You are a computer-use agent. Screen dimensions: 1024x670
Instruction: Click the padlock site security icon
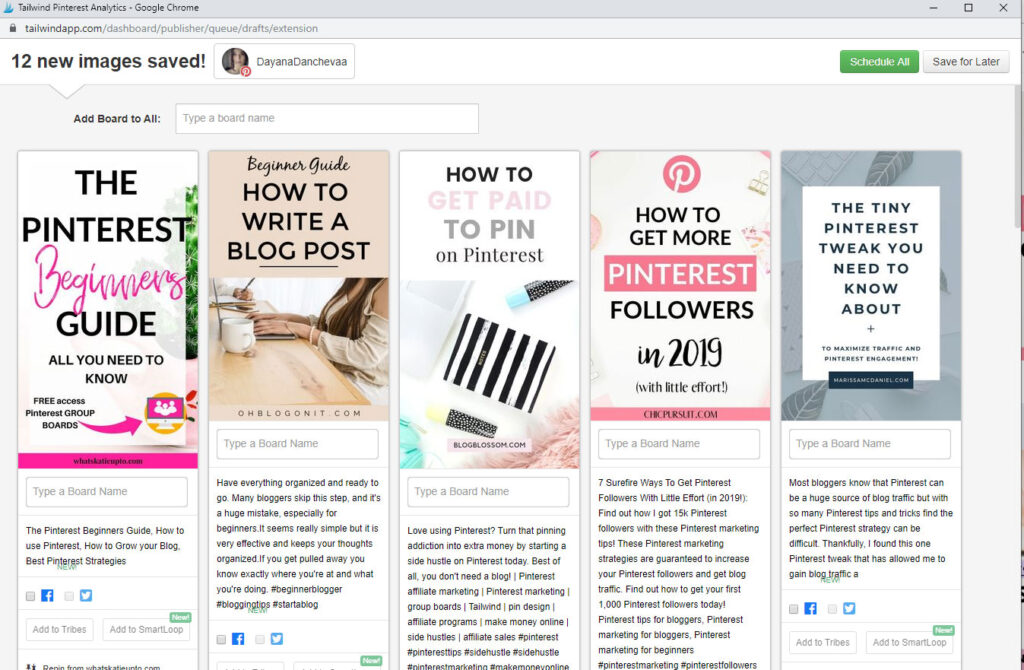point(12,28)
